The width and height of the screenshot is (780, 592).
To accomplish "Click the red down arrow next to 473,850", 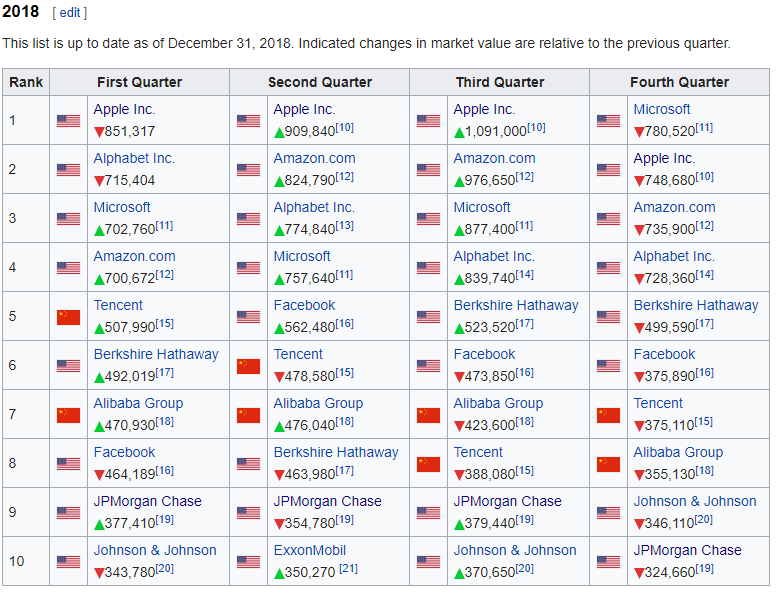I will [x=459, y=377].
